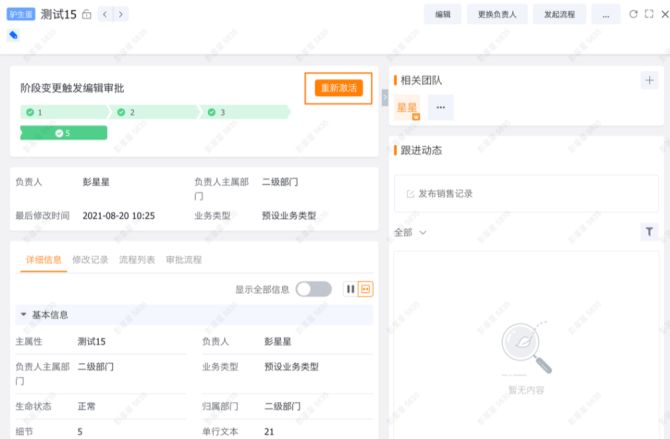Select stage 3 in the progress bar
This screenshot has height=439, width=670.
(245, 112)
